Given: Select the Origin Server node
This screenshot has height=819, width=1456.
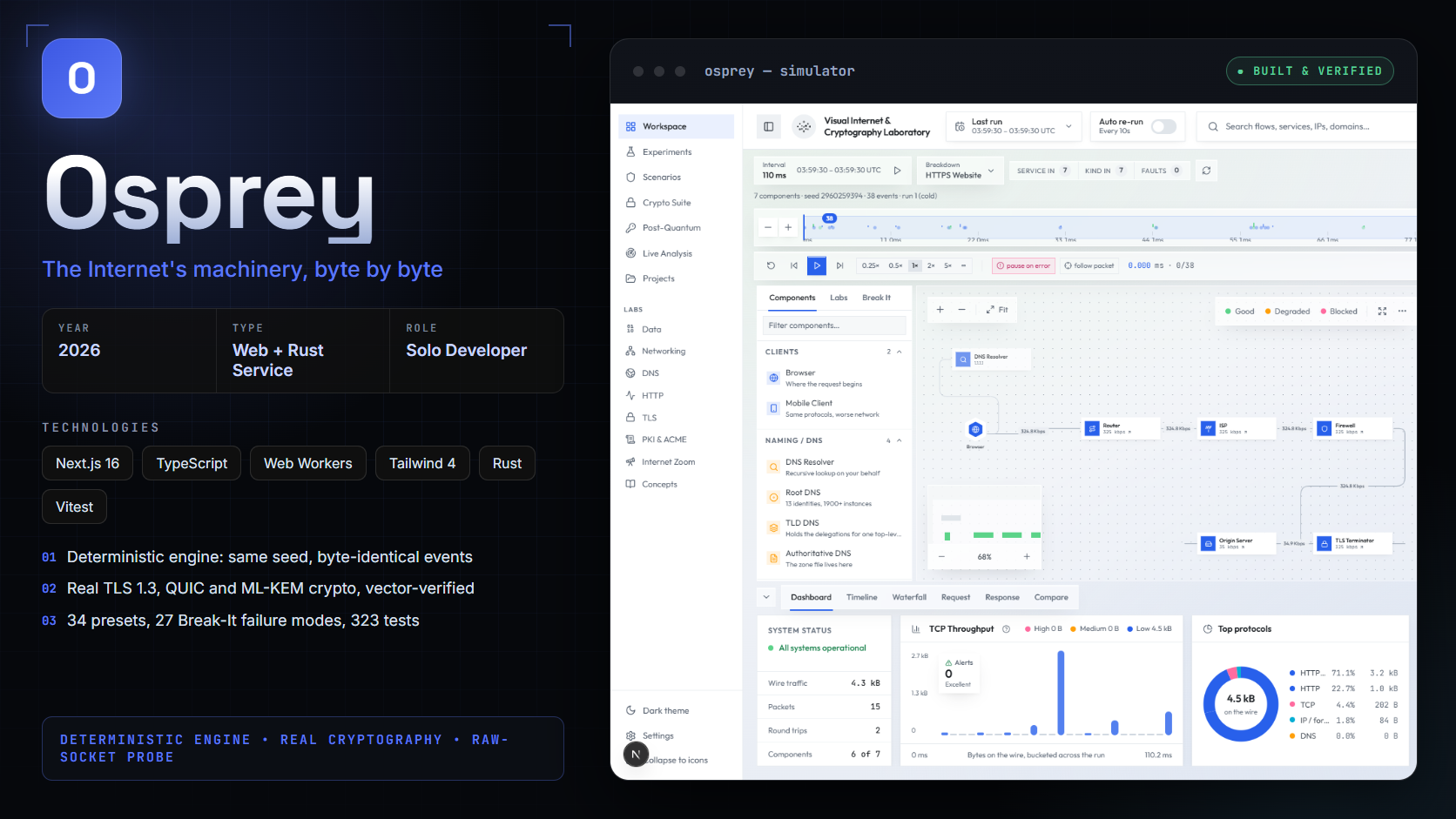Looking at the screenshot, I should pyautogui.click(x=1236, y=543).
